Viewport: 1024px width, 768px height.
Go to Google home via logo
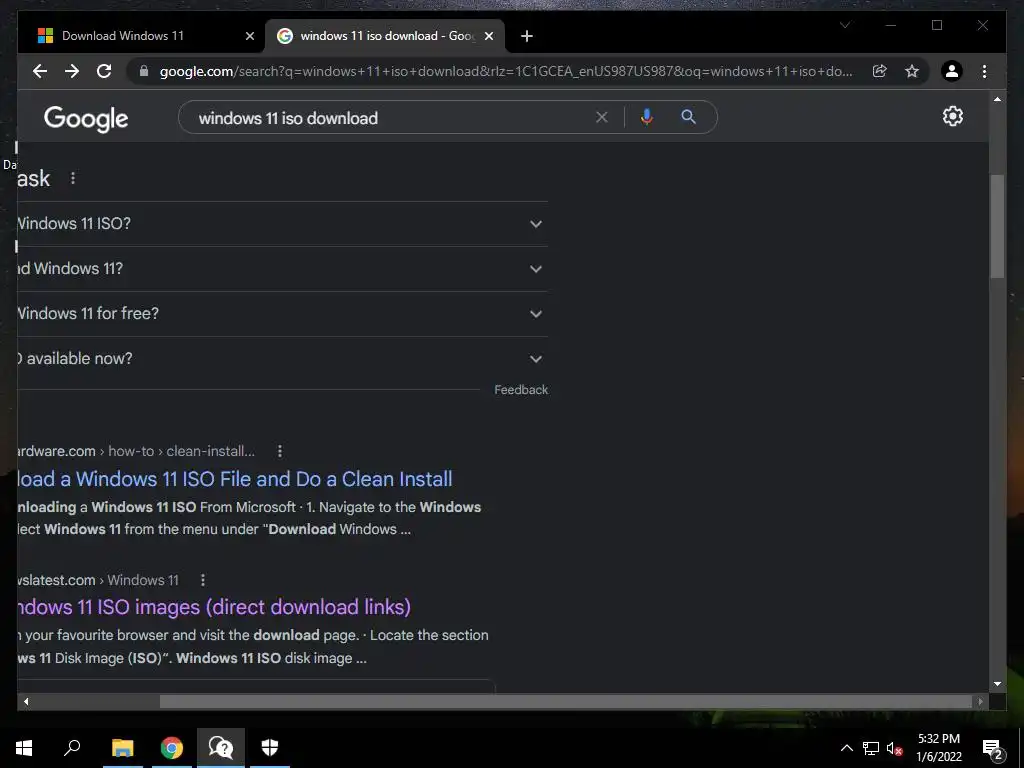[86, 119]
